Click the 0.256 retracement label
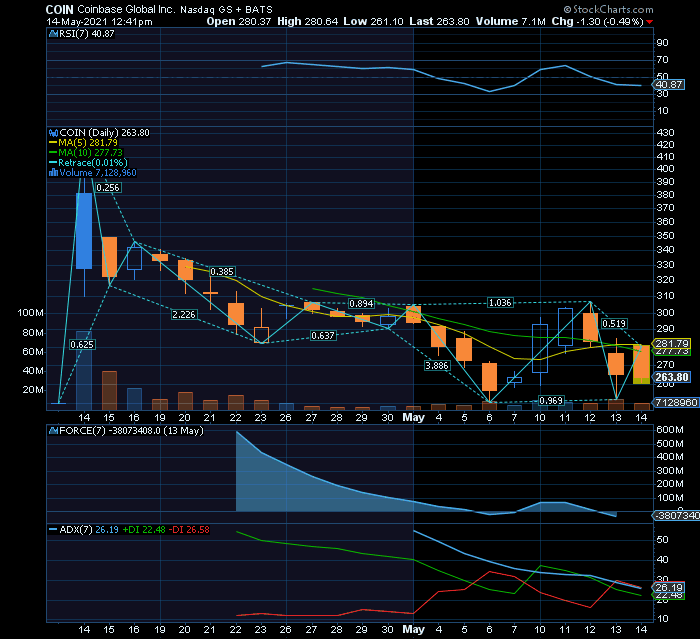This screenshot has width=700, height=639. coord(108,188)
